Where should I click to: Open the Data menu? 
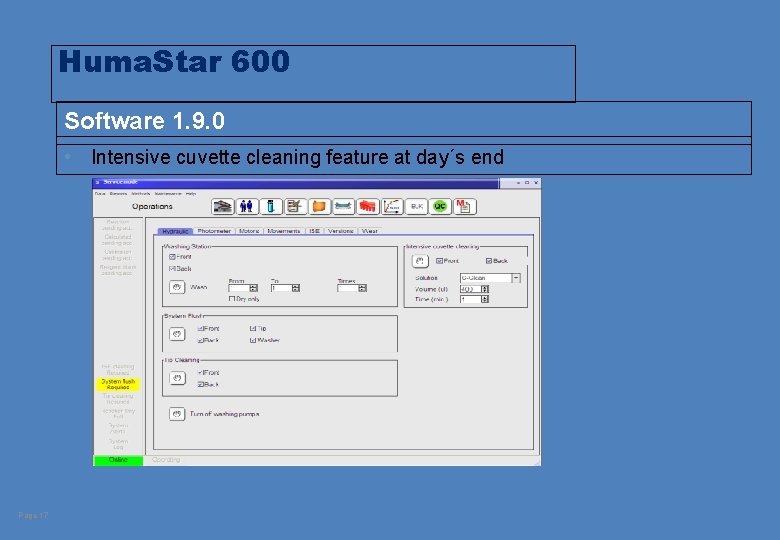(100, 193)
